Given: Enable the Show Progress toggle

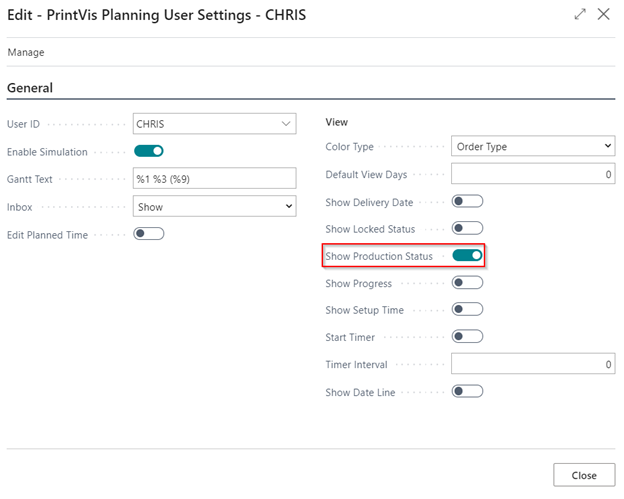Looking at the screenshot, I should (468, 283).
